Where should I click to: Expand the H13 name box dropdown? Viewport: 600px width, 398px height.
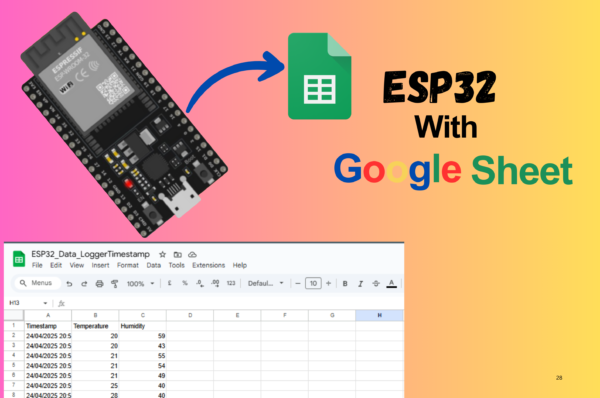[45, 303]
